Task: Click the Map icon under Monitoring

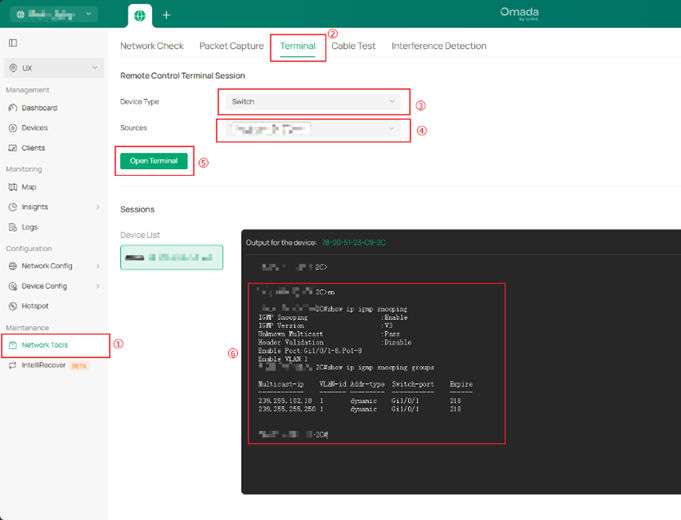Action: [x=13, y=187]
